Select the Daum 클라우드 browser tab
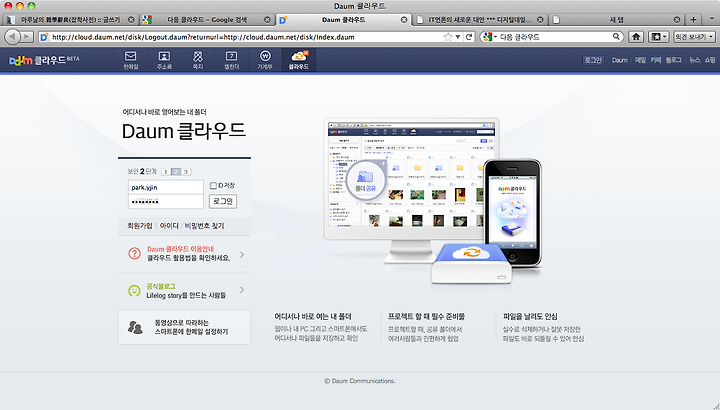This screenshot has width=720, height=410. 343,20
